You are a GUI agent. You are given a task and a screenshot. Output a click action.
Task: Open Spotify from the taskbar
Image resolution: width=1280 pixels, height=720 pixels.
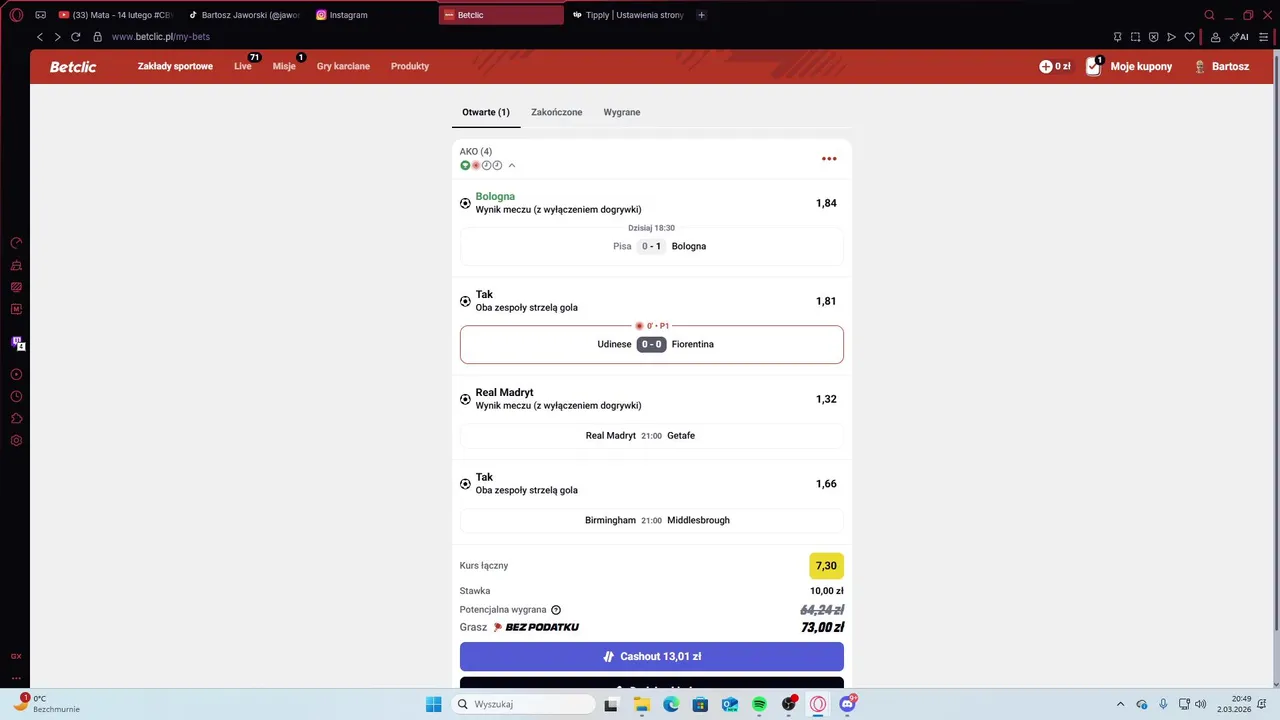pos(759,705)
